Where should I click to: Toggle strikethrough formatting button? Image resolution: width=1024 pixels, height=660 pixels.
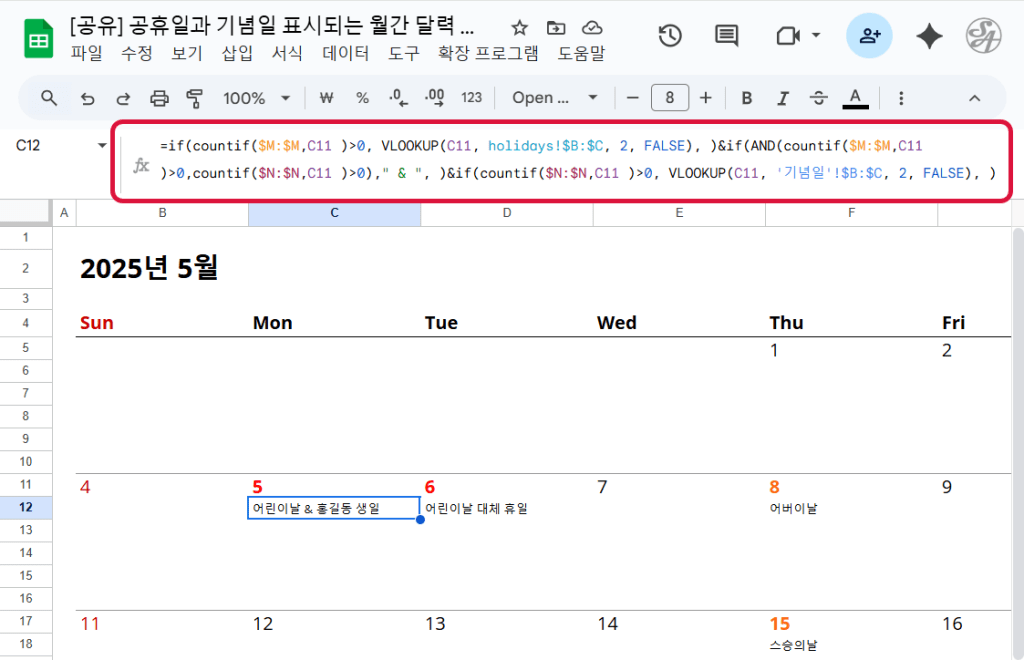pyautogui.click(x=818, y=98)
